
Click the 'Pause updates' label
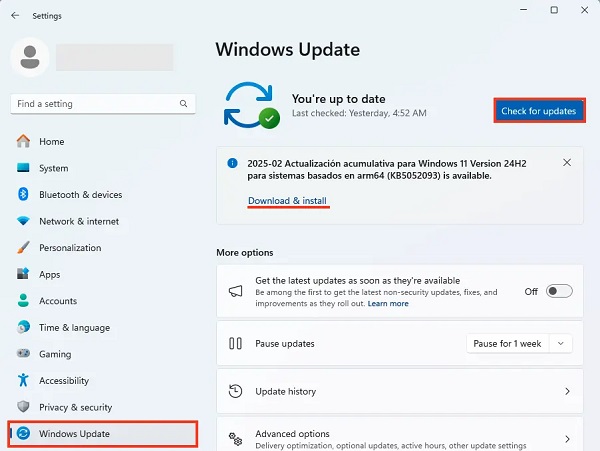coord(285,344)
